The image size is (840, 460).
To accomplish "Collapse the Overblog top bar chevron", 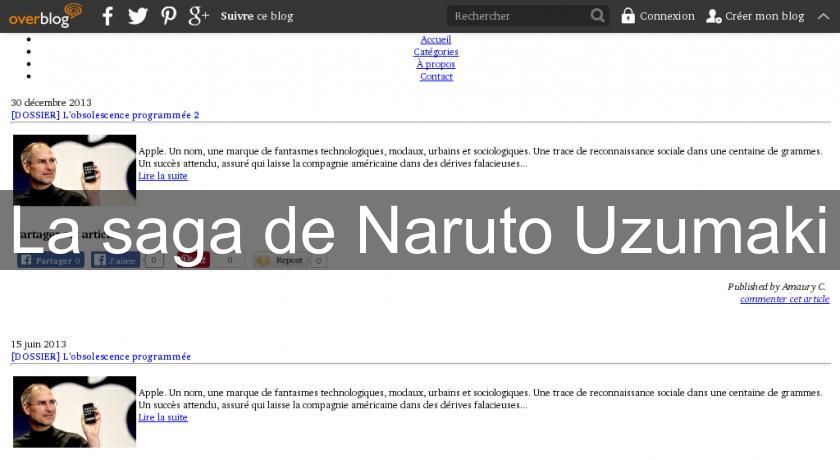I will point(823,17).
